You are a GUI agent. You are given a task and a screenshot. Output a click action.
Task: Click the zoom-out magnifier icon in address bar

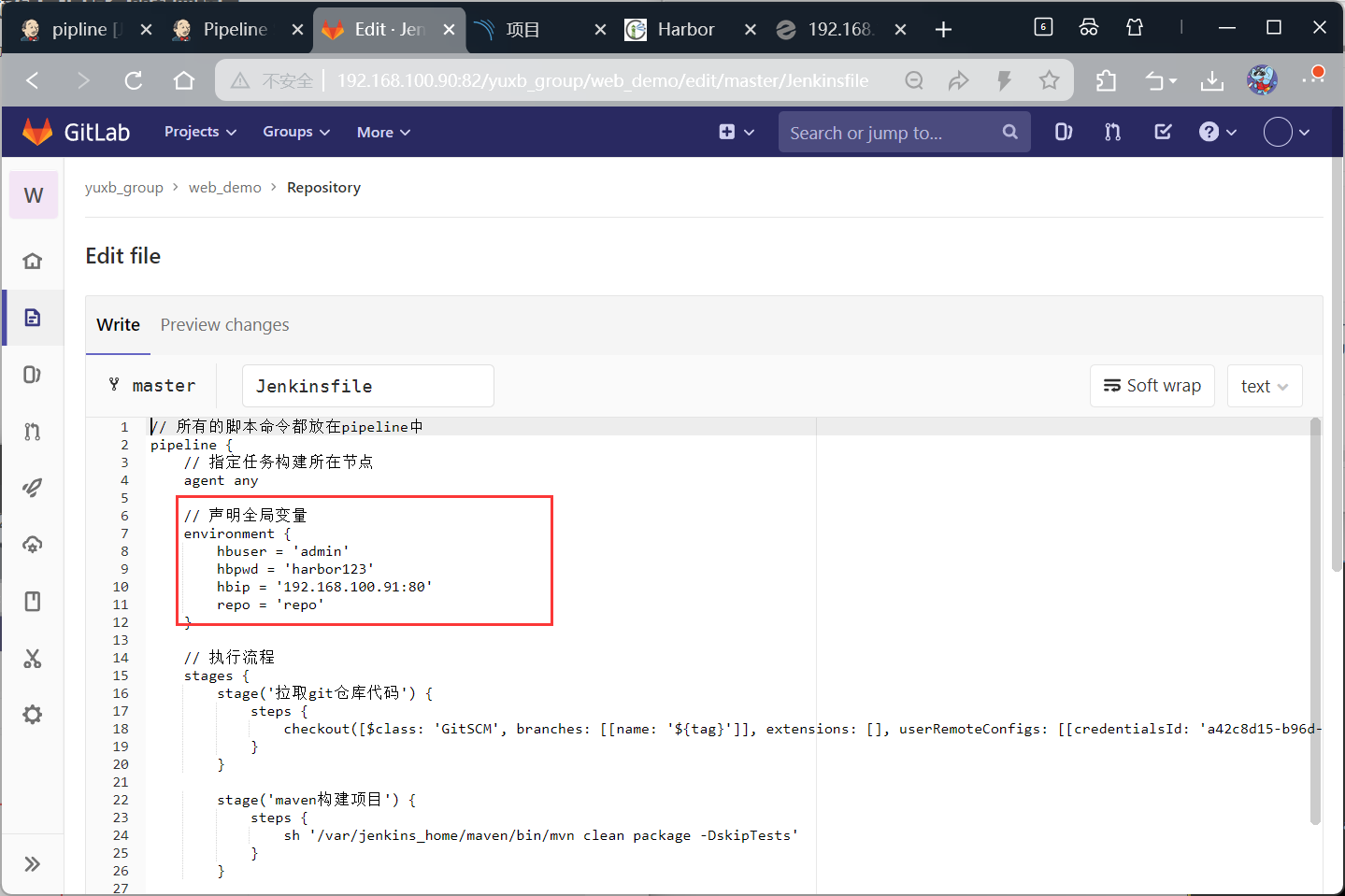pyautogui.click(x=914, y=80)
